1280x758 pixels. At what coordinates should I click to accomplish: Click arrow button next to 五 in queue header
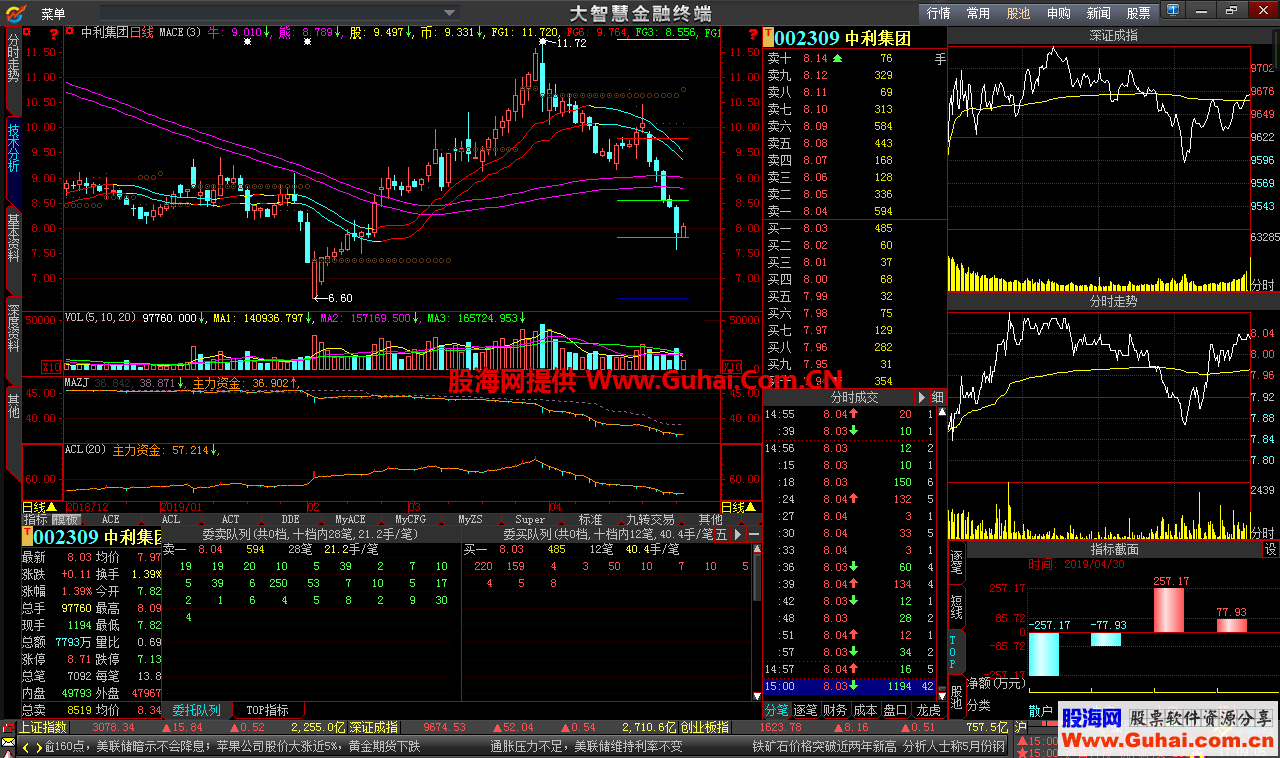pyautogui.click(x=739, y=535)
